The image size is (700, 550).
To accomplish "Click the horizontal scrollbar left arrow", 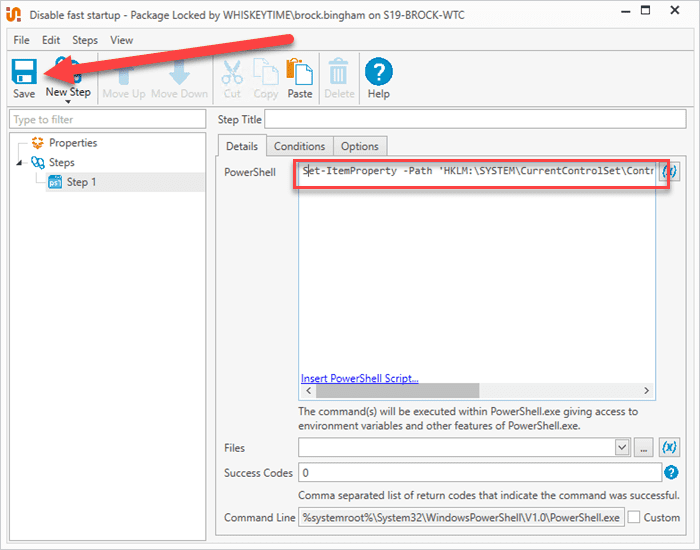I will [x=308, y=391].
